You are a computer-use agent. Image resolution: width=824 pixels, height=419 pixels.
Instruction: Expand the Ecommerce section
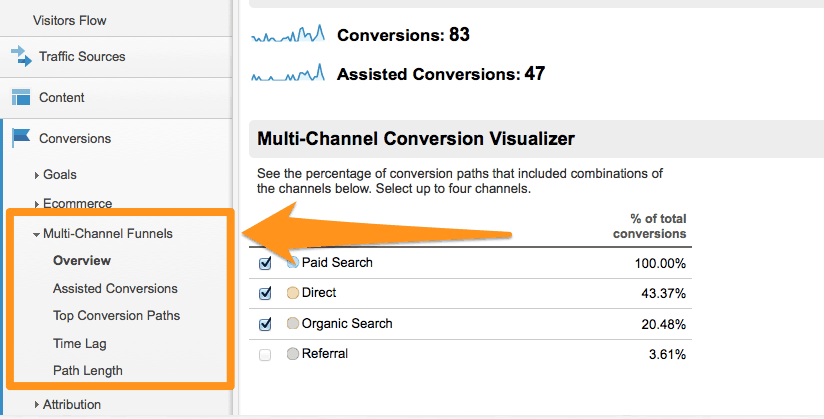point(73,203)
